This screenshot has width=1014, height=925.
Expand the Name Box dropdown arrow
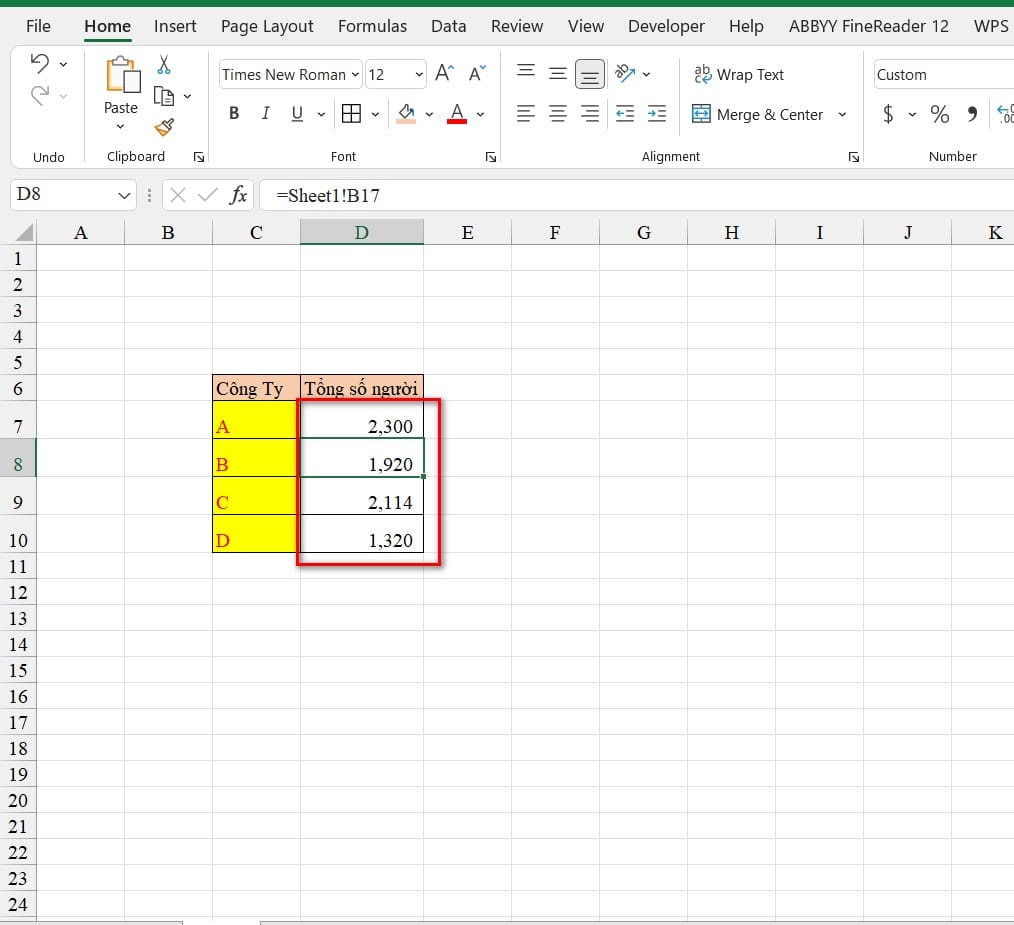click(x=125, y=195)
